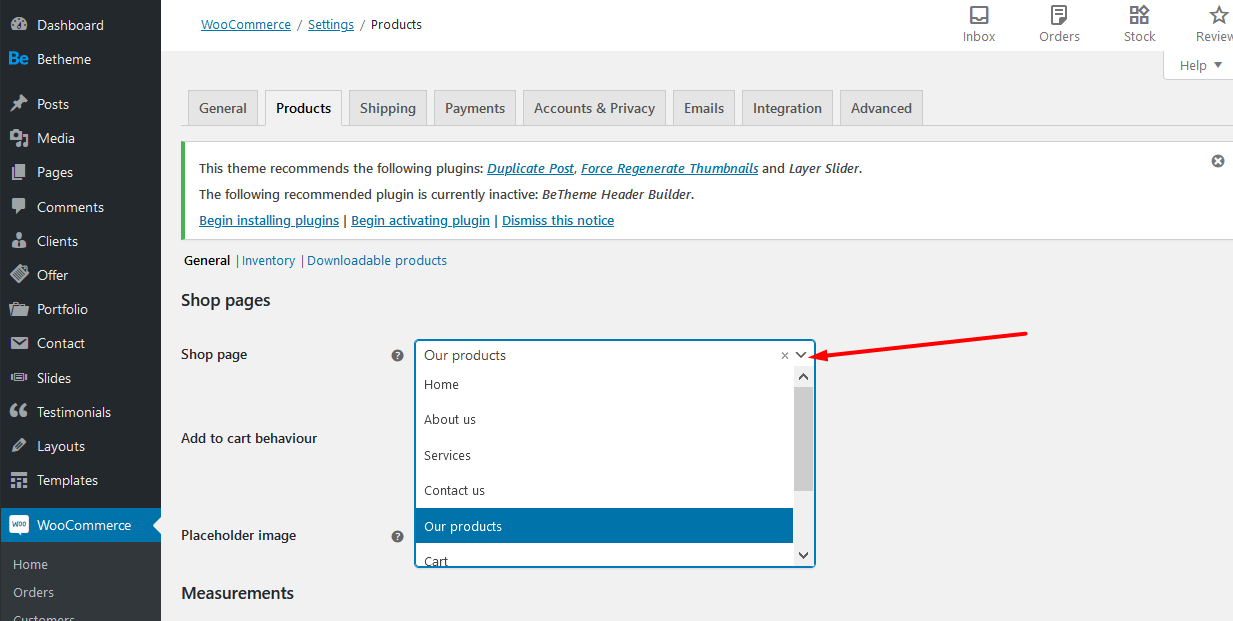Clear the Shop page selection x

pyautogui.click(x=785, y=356)
